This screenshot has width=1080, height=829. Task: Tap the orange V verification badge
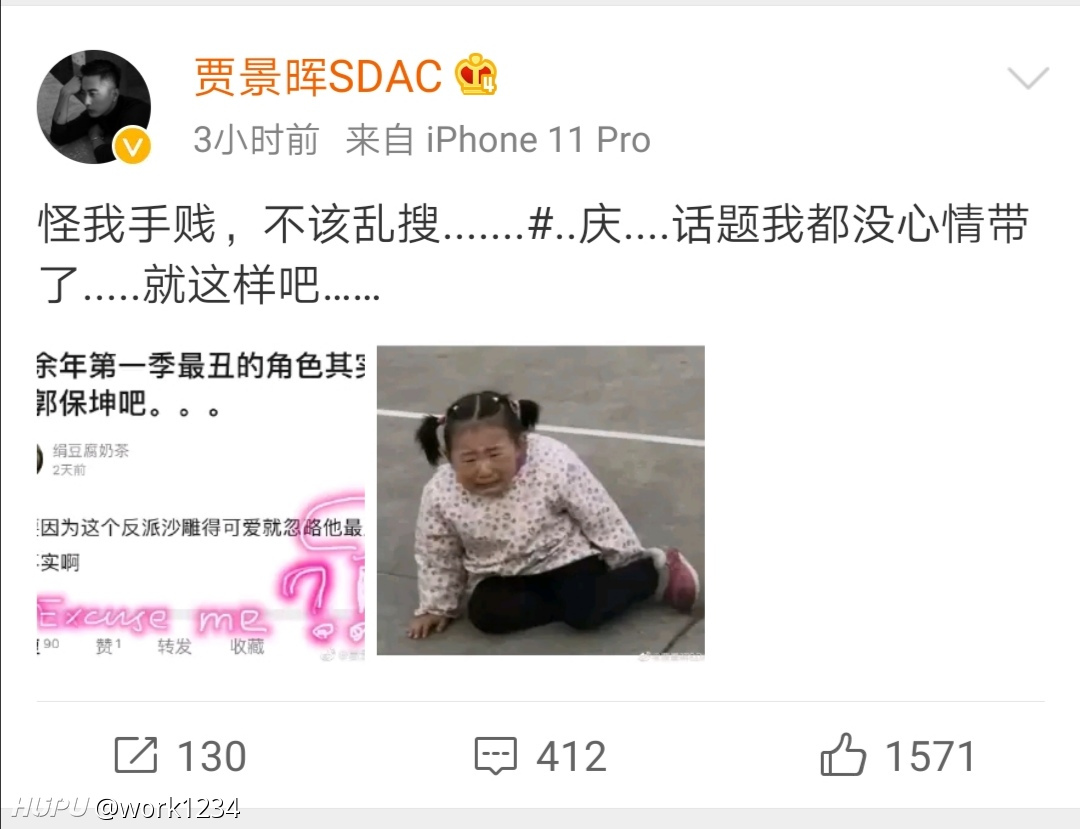132,145
